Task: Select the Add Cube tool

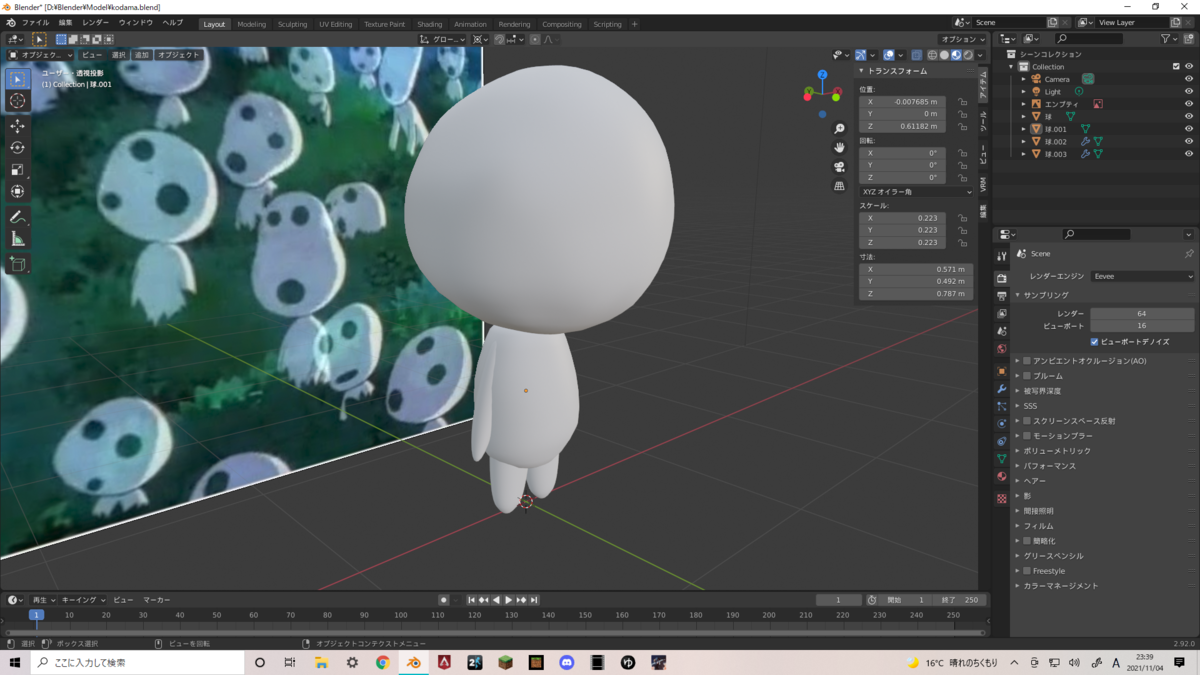Action: [x=17, y=264]
